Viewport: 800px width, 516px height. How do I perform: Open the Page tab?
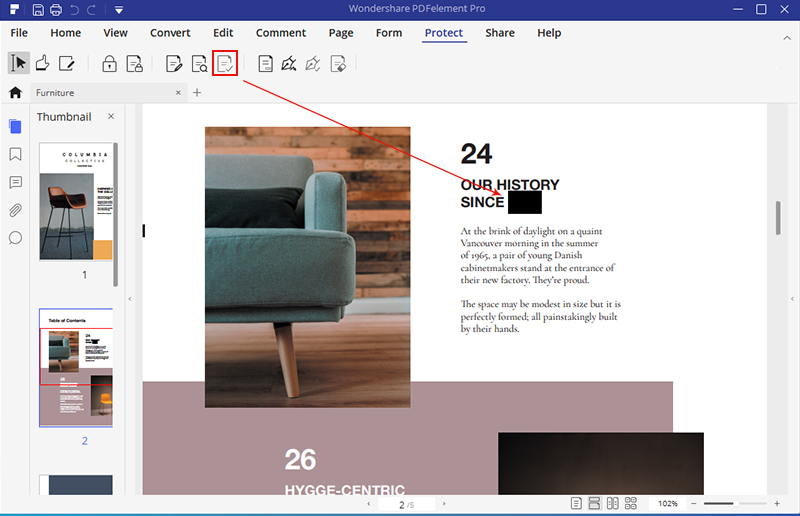coord(341,33)
